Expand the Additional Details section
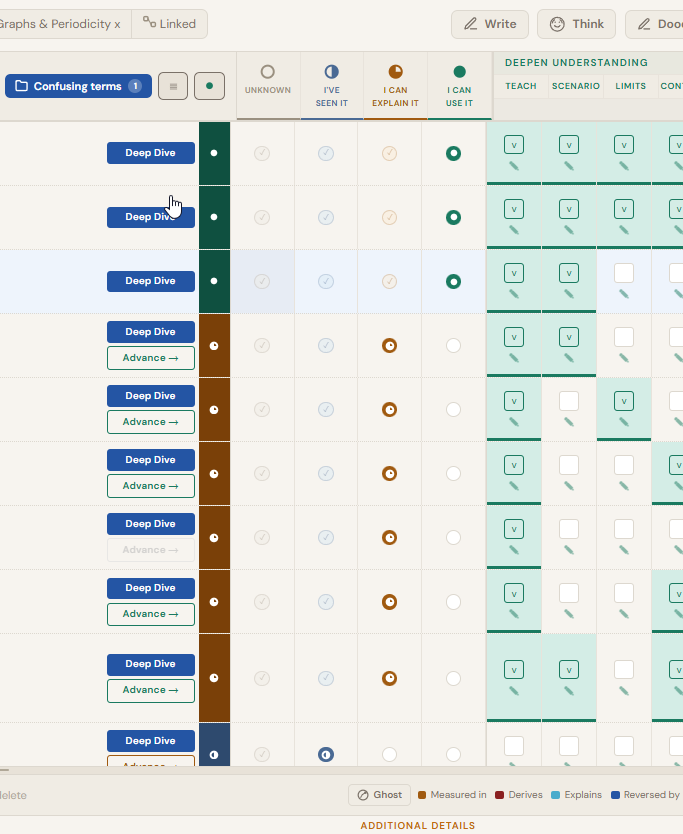683x834 pixels. [417, 826]
